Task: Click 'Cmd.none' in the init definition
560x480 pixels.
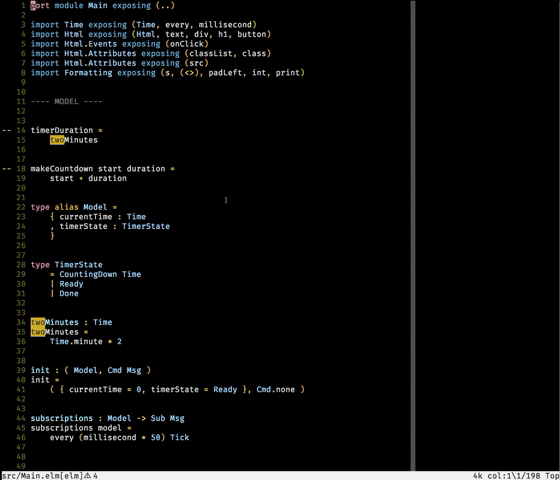Action: point(276,389)
